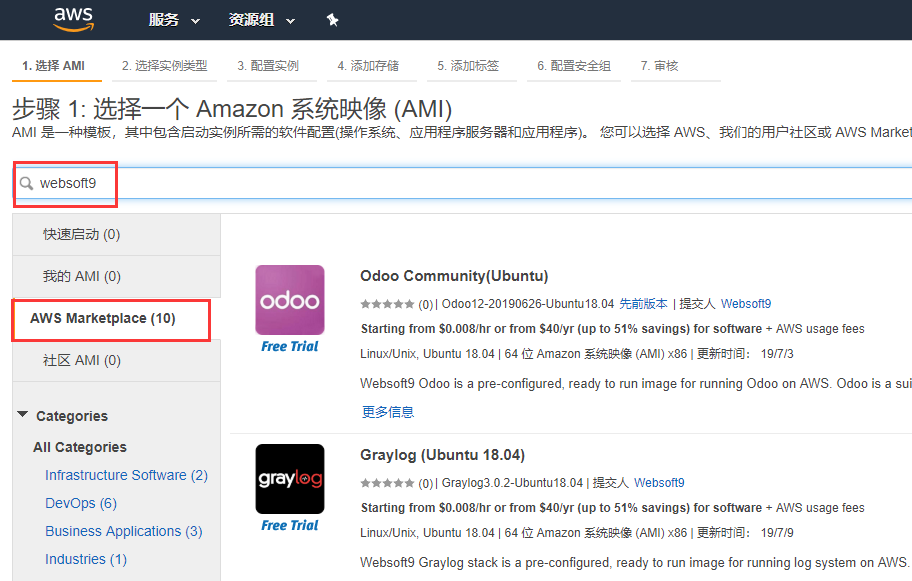Open the 资源组 dropdown menu
The height and width of the screenshot is (581, 912).
262,20
